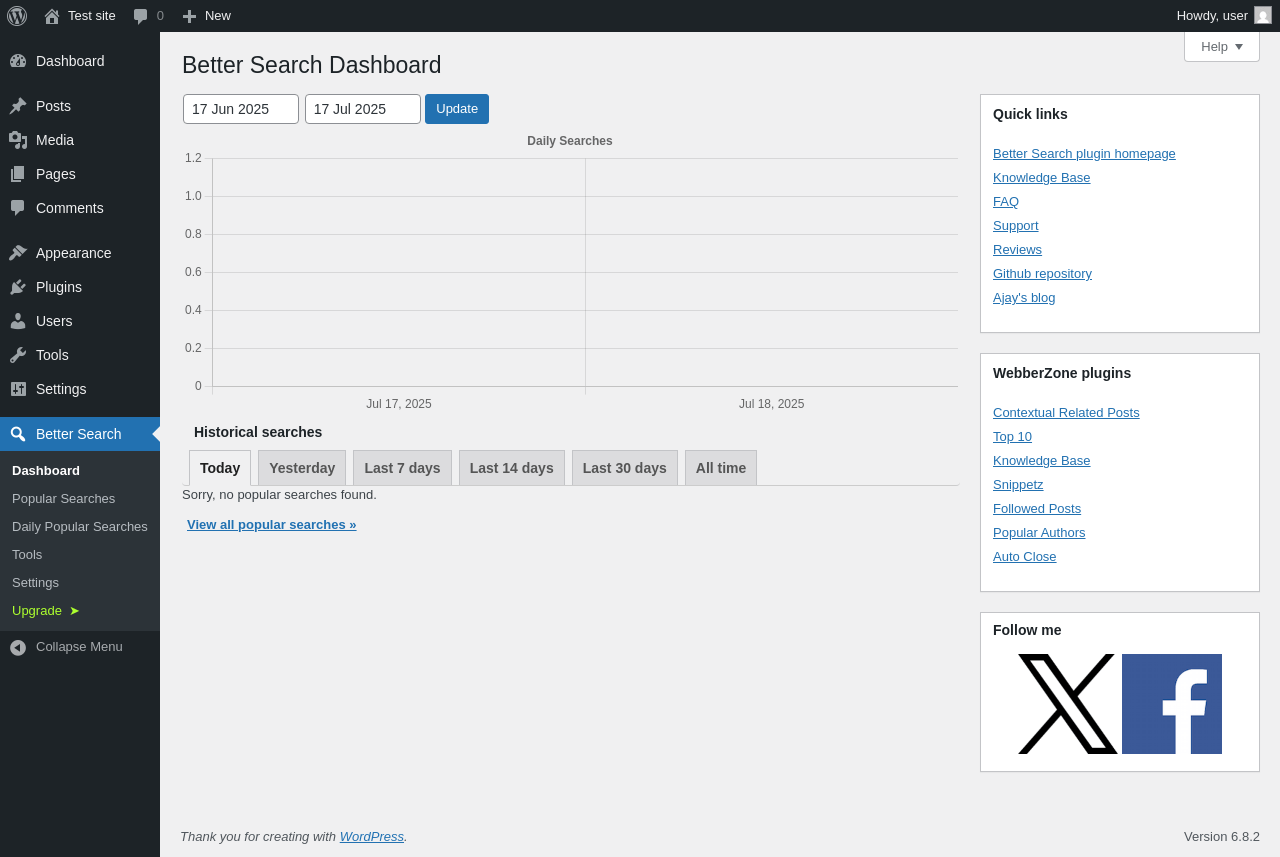
Task: Open Knowledge Base under Quick links
Action: [1042, 177]
